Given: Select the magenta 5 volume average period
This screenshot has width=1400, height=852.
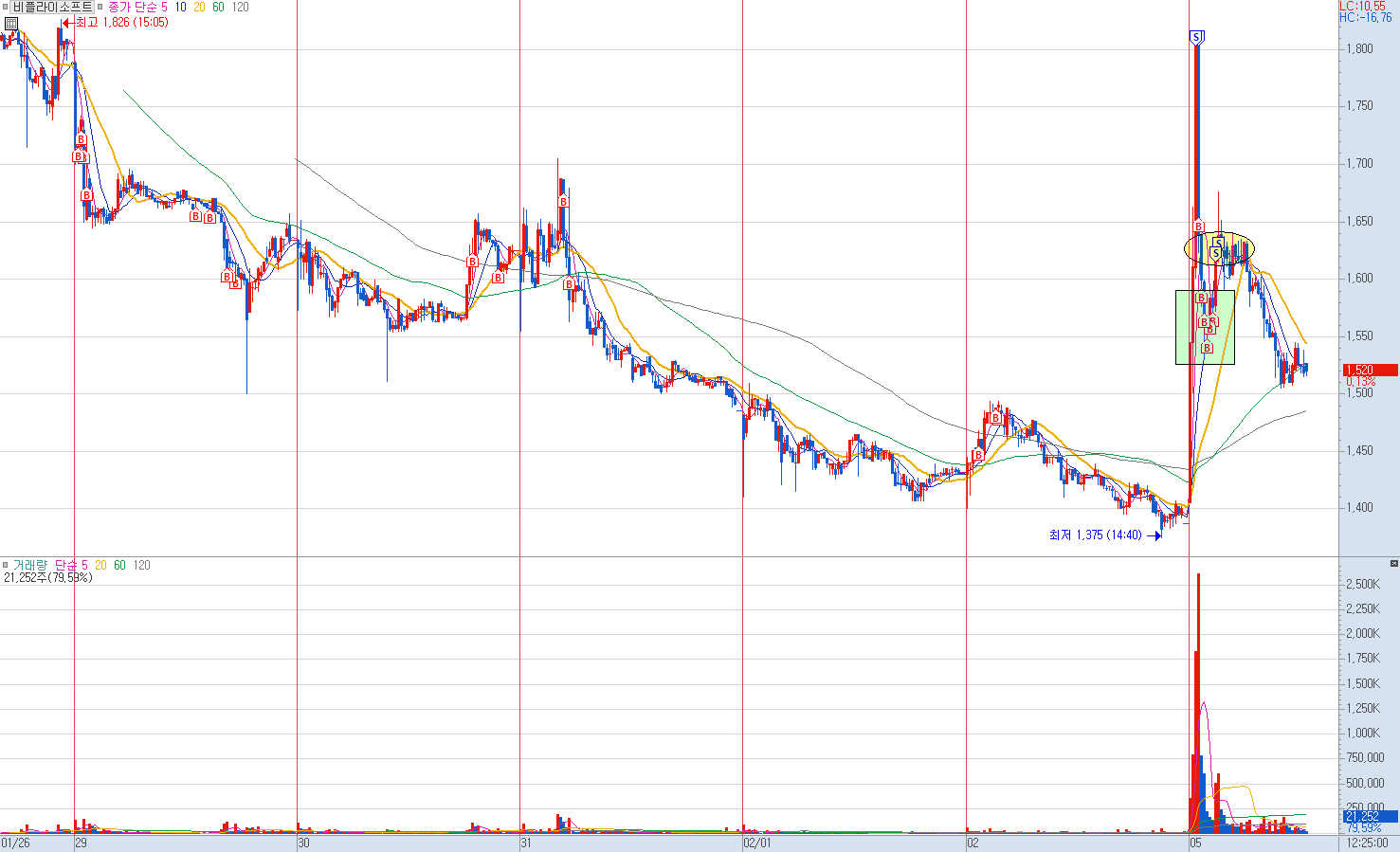Looking at the screenshot, I should coord(85,565).
